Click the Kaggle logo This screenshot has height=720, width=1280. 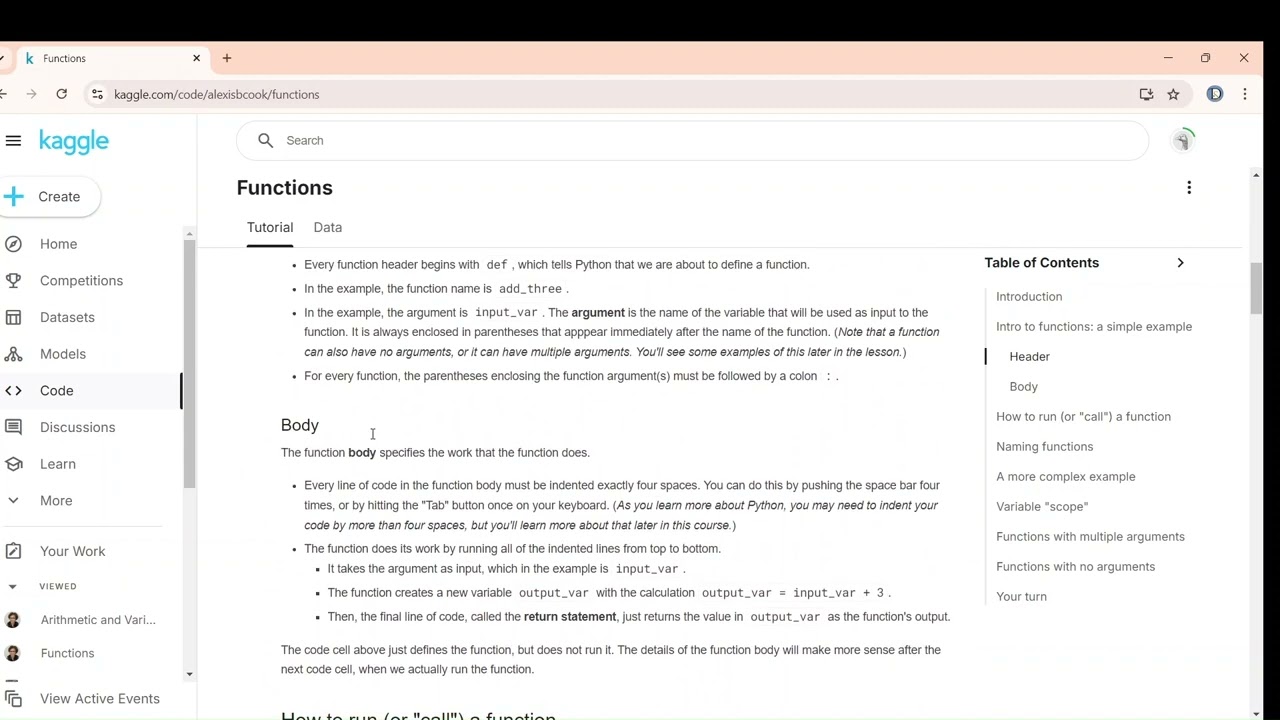pyautogui.click(x=74, y=141)
